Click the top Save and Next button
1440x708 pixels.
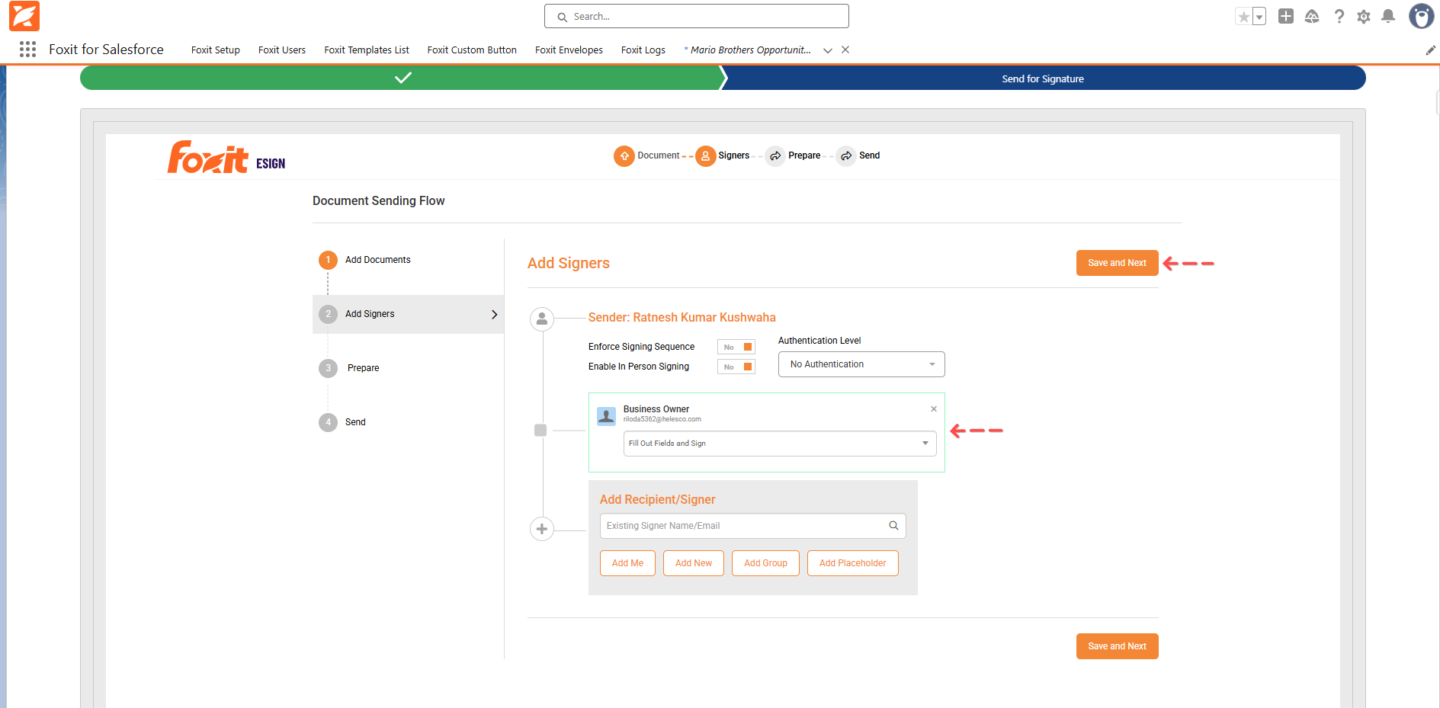click(x=1117, y=263)
